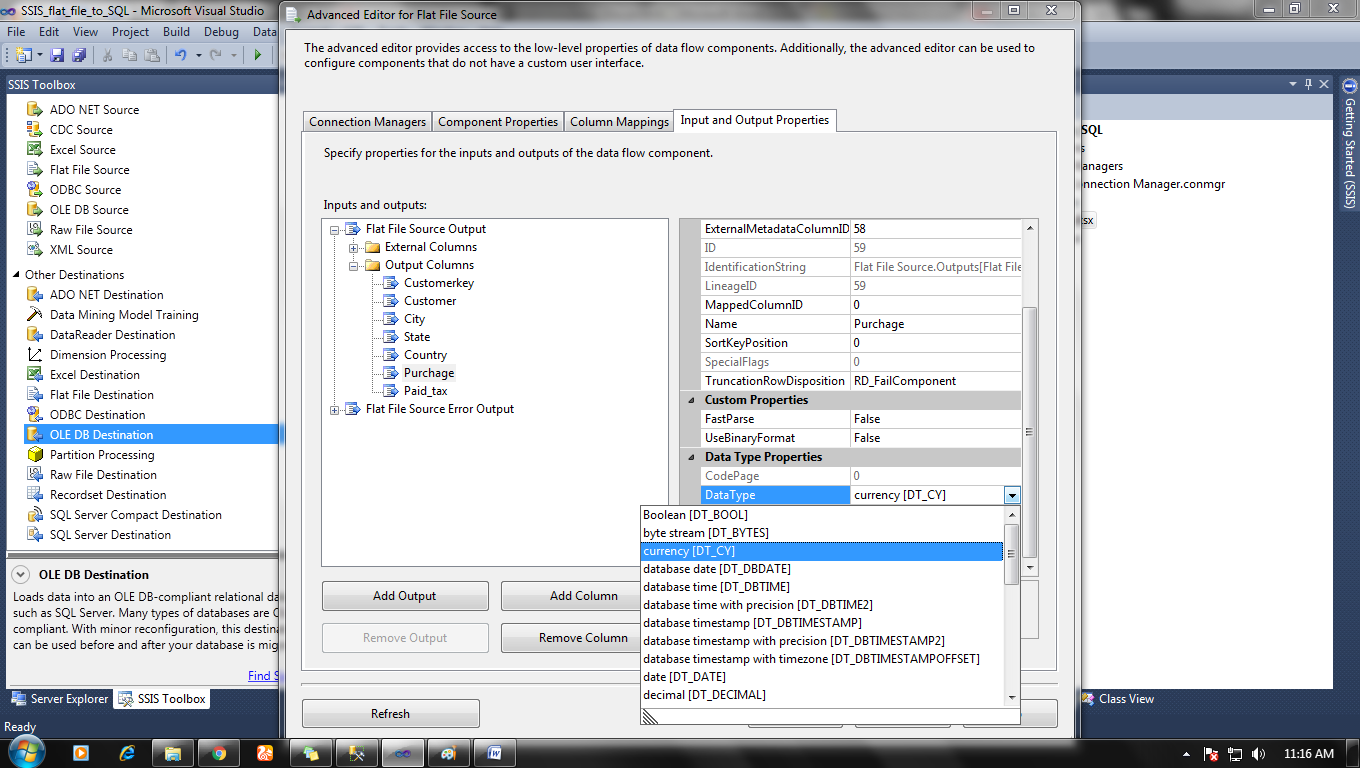1360x768 pixels.
Task: Click the Save All icon in toolbar
Action: tap(77, 55)
